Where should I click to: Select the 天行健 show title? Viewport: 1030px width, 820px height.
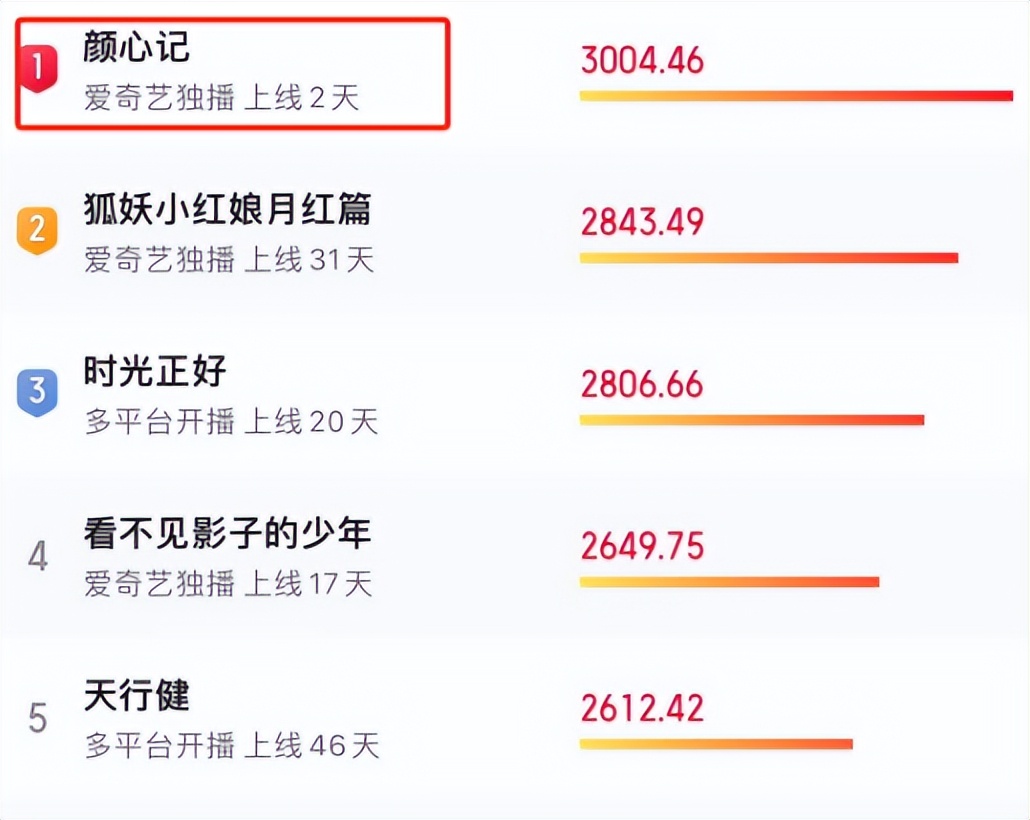pos(137,695)
